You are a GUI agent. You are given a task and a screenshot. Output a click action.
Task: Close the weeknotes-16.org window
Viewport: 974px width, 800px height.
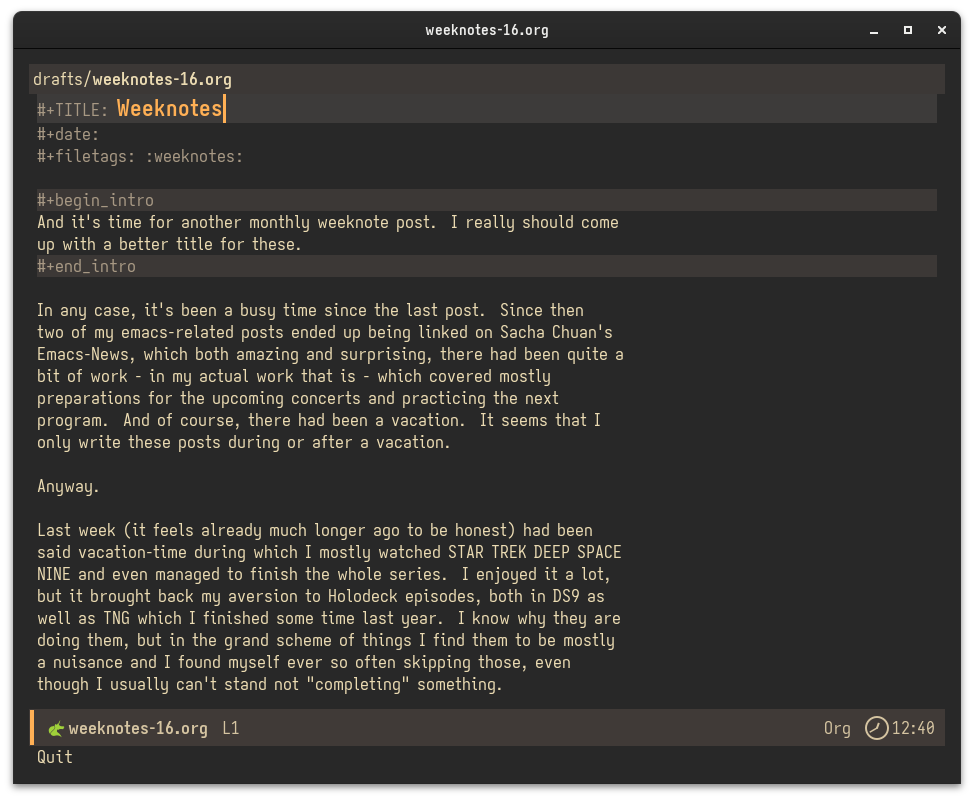(941, 30)
